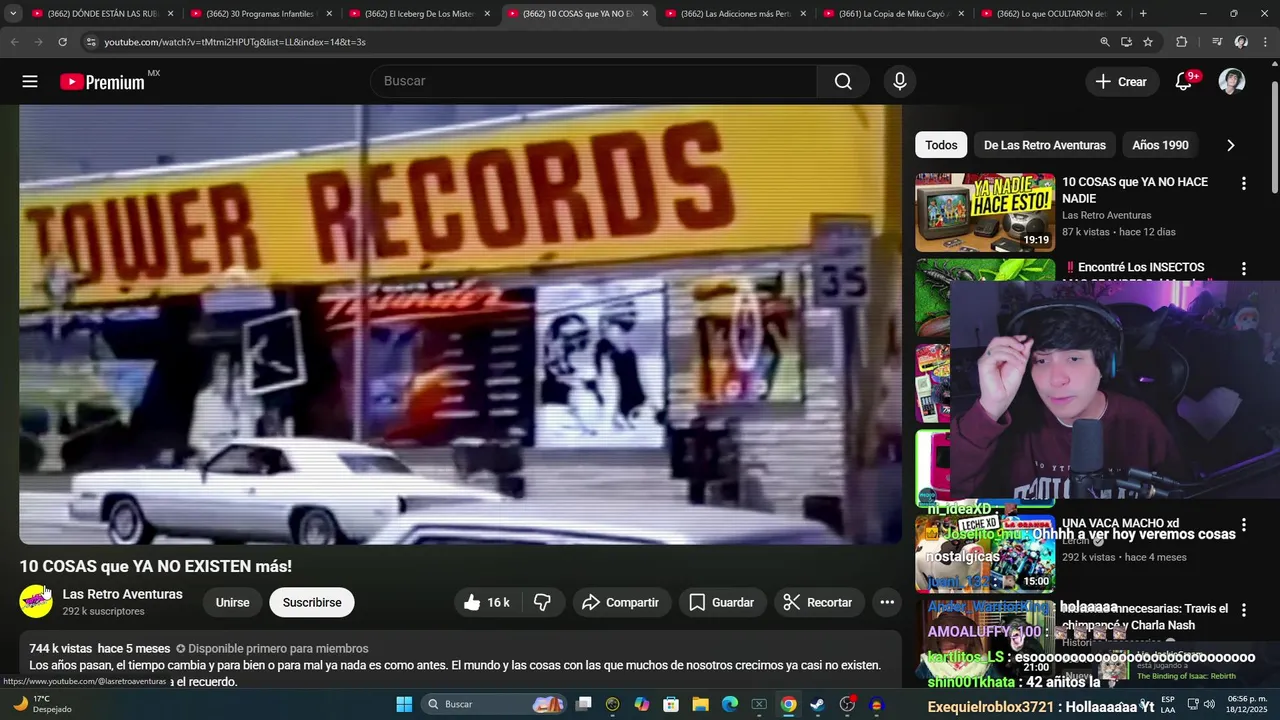Close the El Iceberg De Los Misterios tab
This screenshot has height=720, width=1280.
[x=487, y=14]
